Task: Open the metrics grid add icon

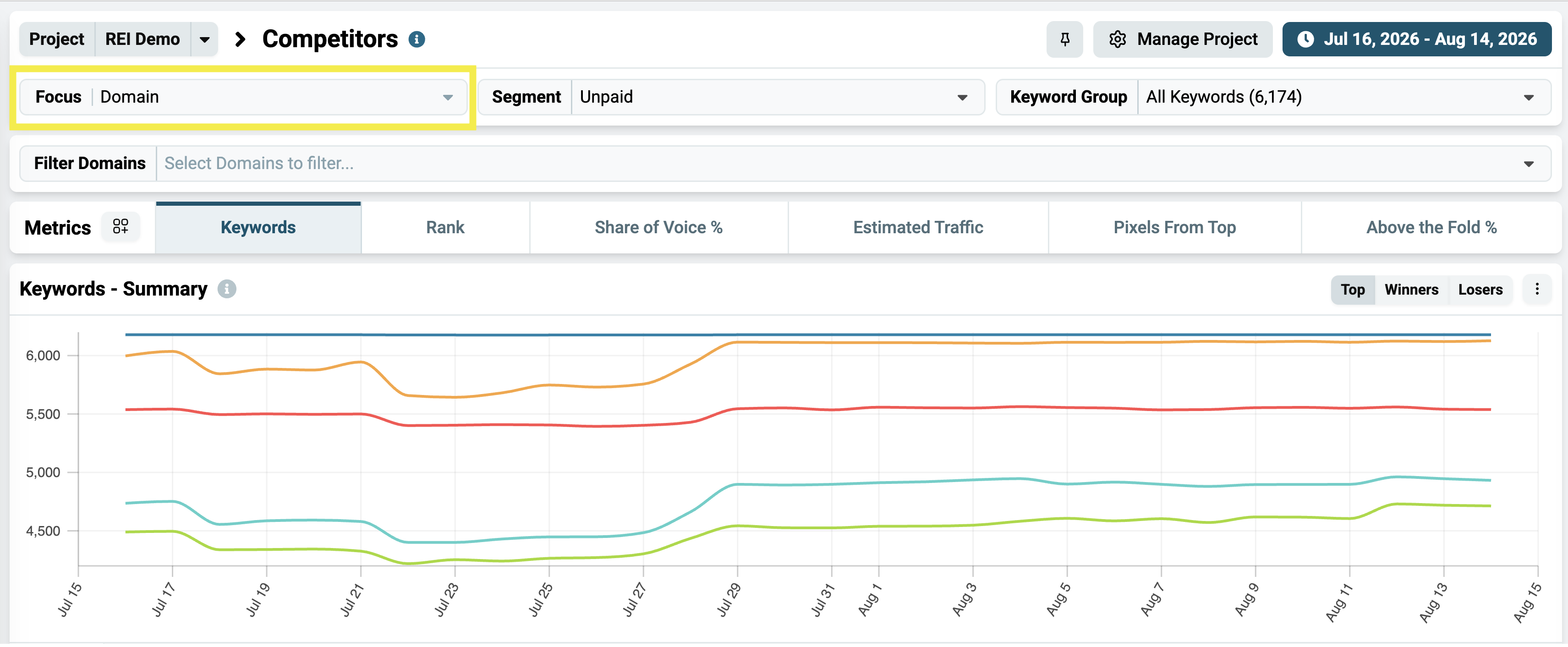Action: tap(121, 227)
